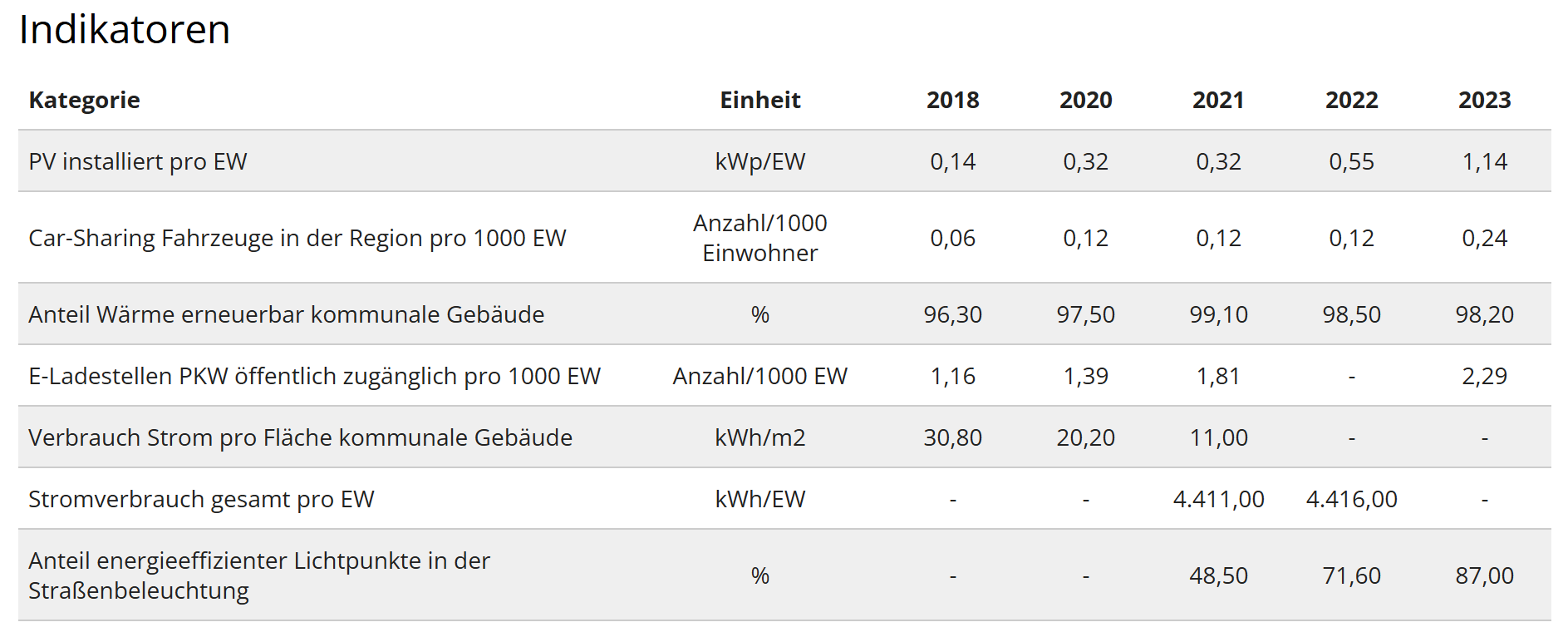
Task: Select the 2023 column header
Action: click(x=1484, y=100)
